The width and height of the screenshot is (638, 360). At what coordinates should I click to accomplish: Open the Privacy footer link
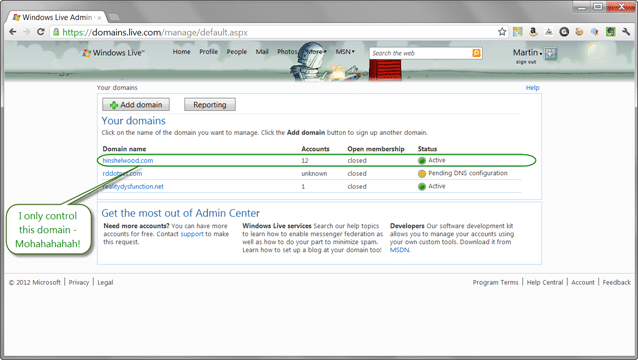(79, 282)
